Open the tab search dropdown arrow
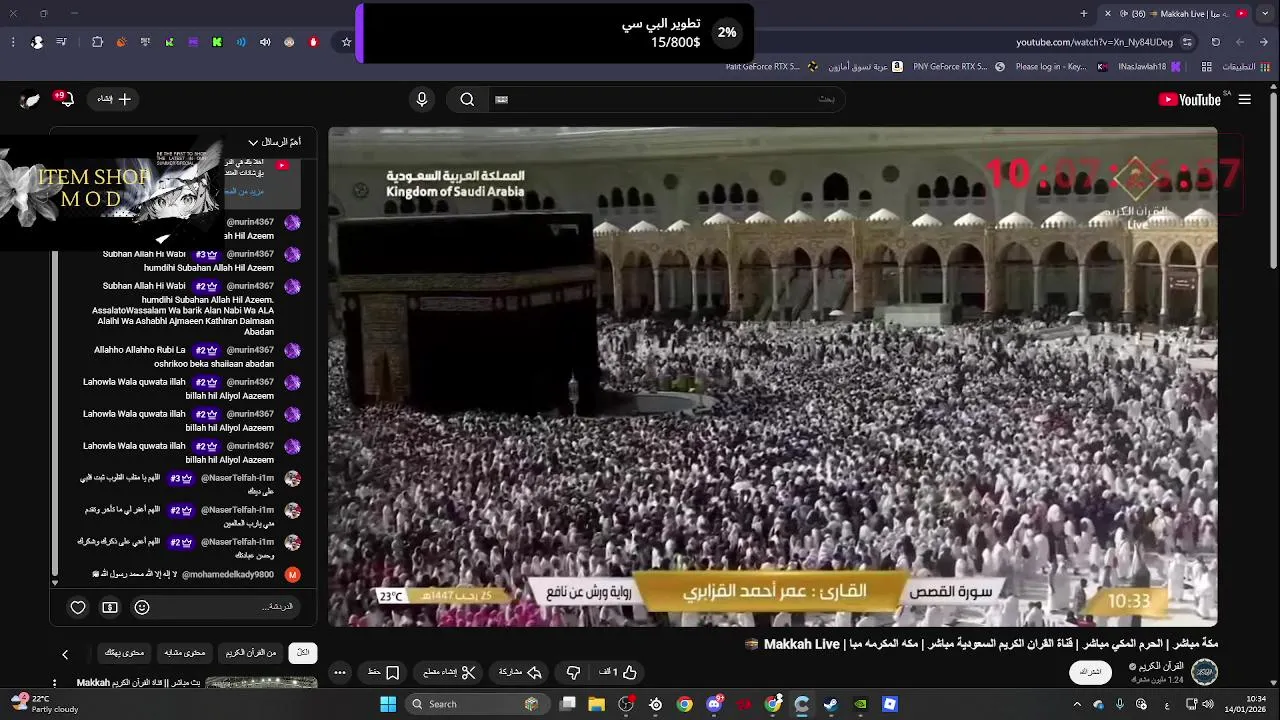Viewport: 1280px width, 720px height. tap(1267, 13)
